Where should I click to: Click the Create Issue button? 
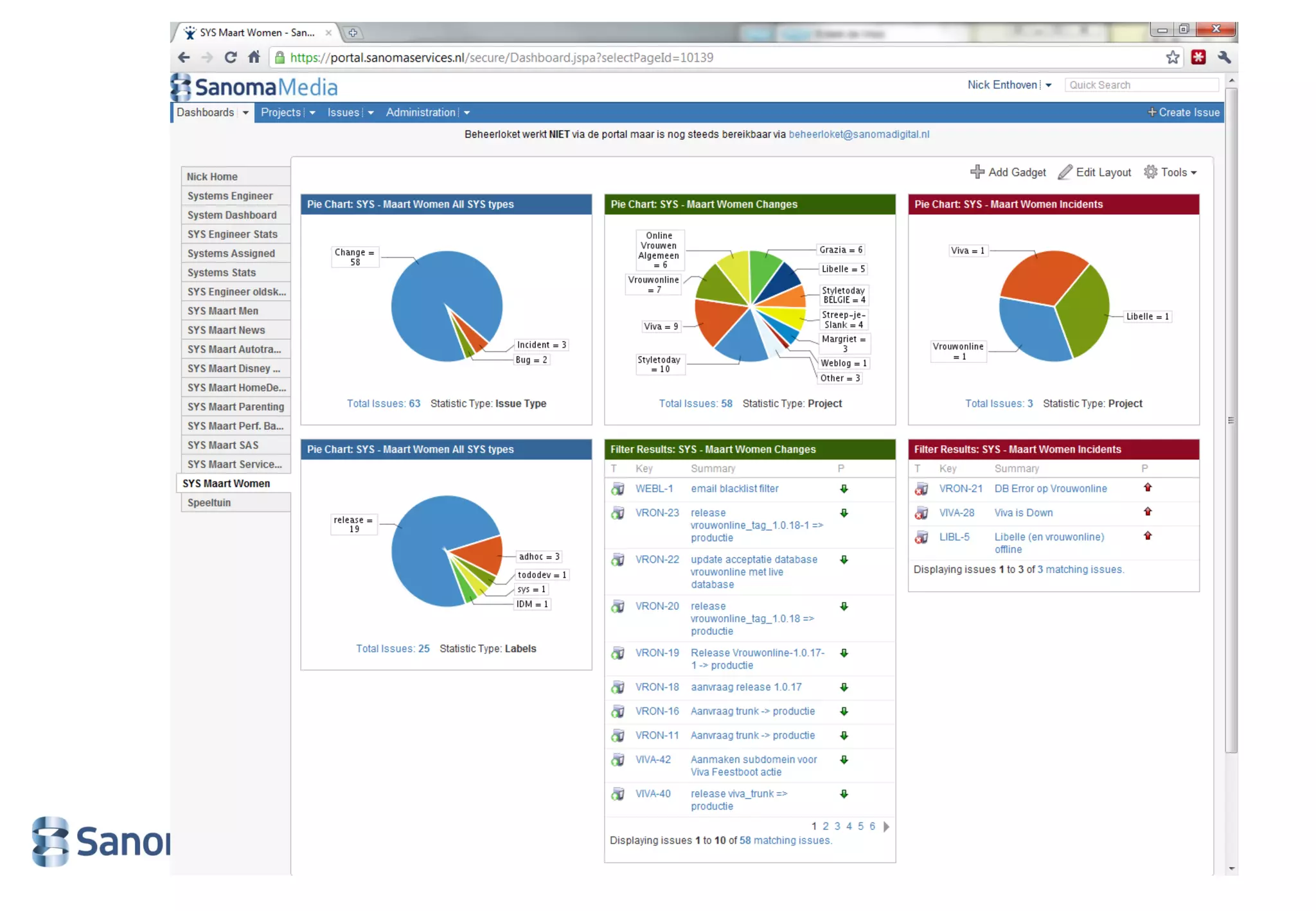1184,112
